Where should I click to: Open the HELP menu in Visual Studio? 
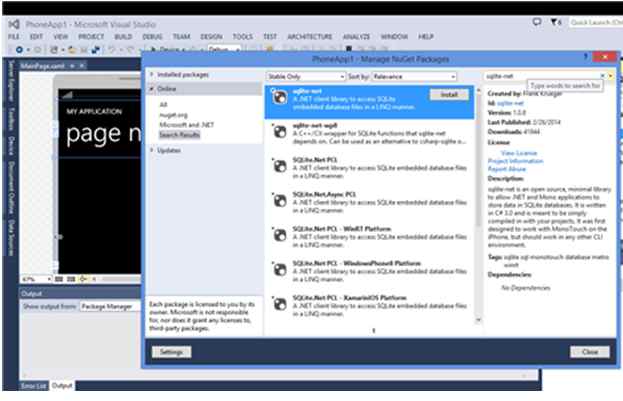[x=426, y=36]
